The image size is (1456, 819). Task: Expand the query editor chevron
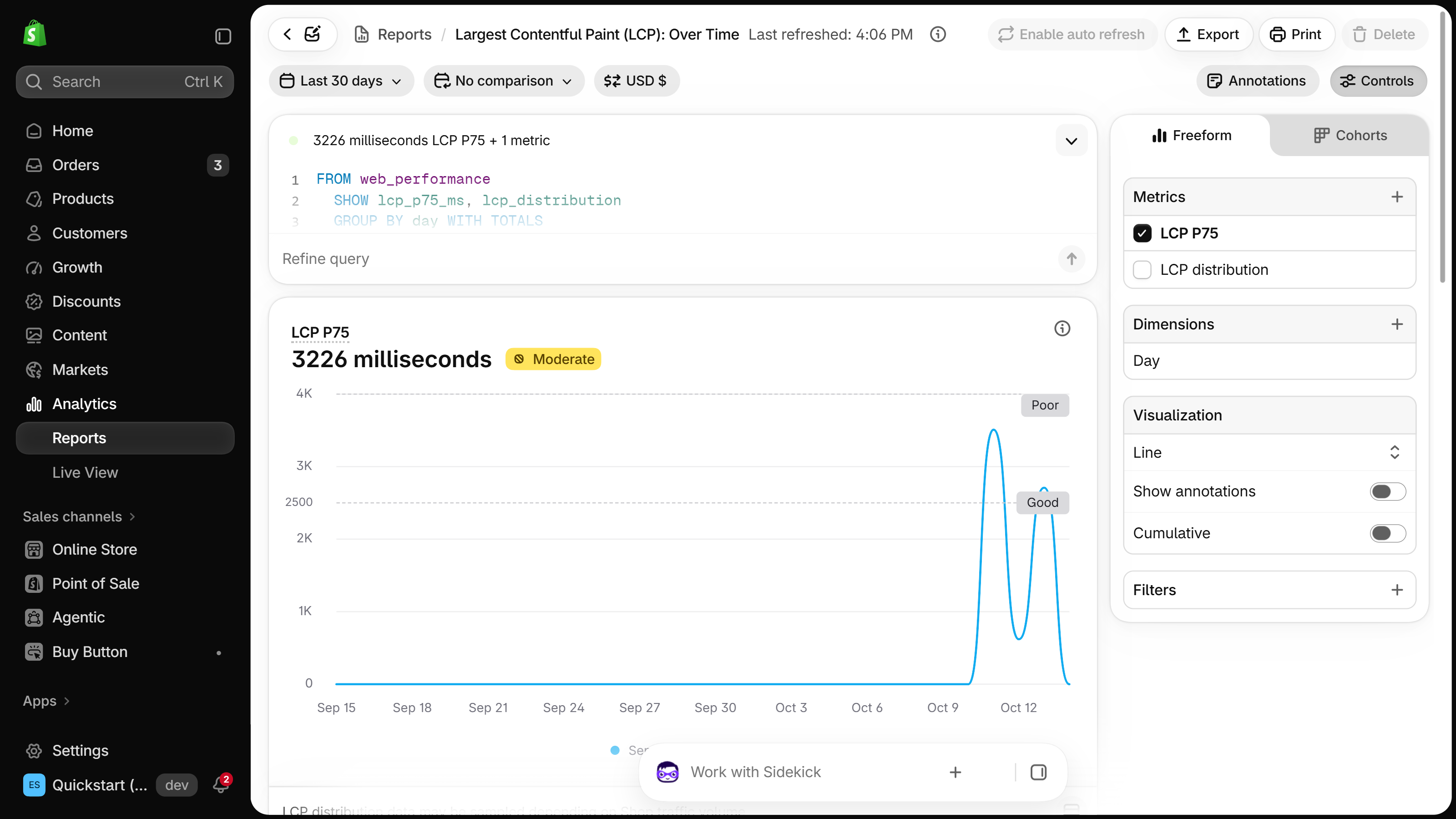pyautogui.click(x=1071, y=141)
